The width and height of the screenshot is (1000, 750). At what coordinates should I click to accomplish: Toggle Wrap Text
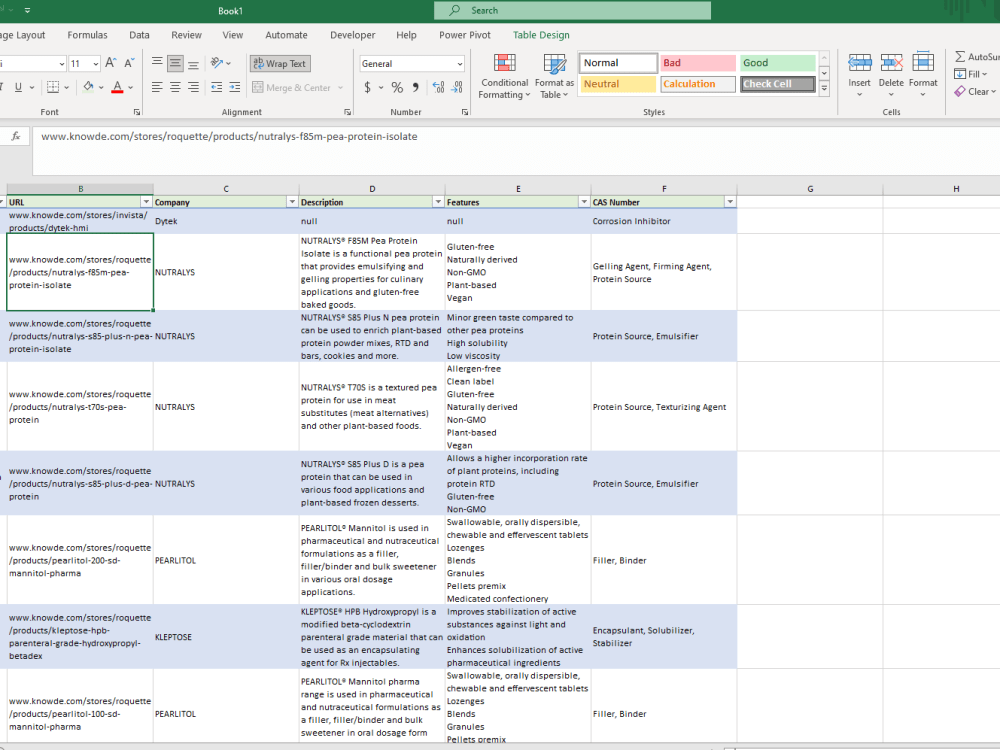(280, 63)
